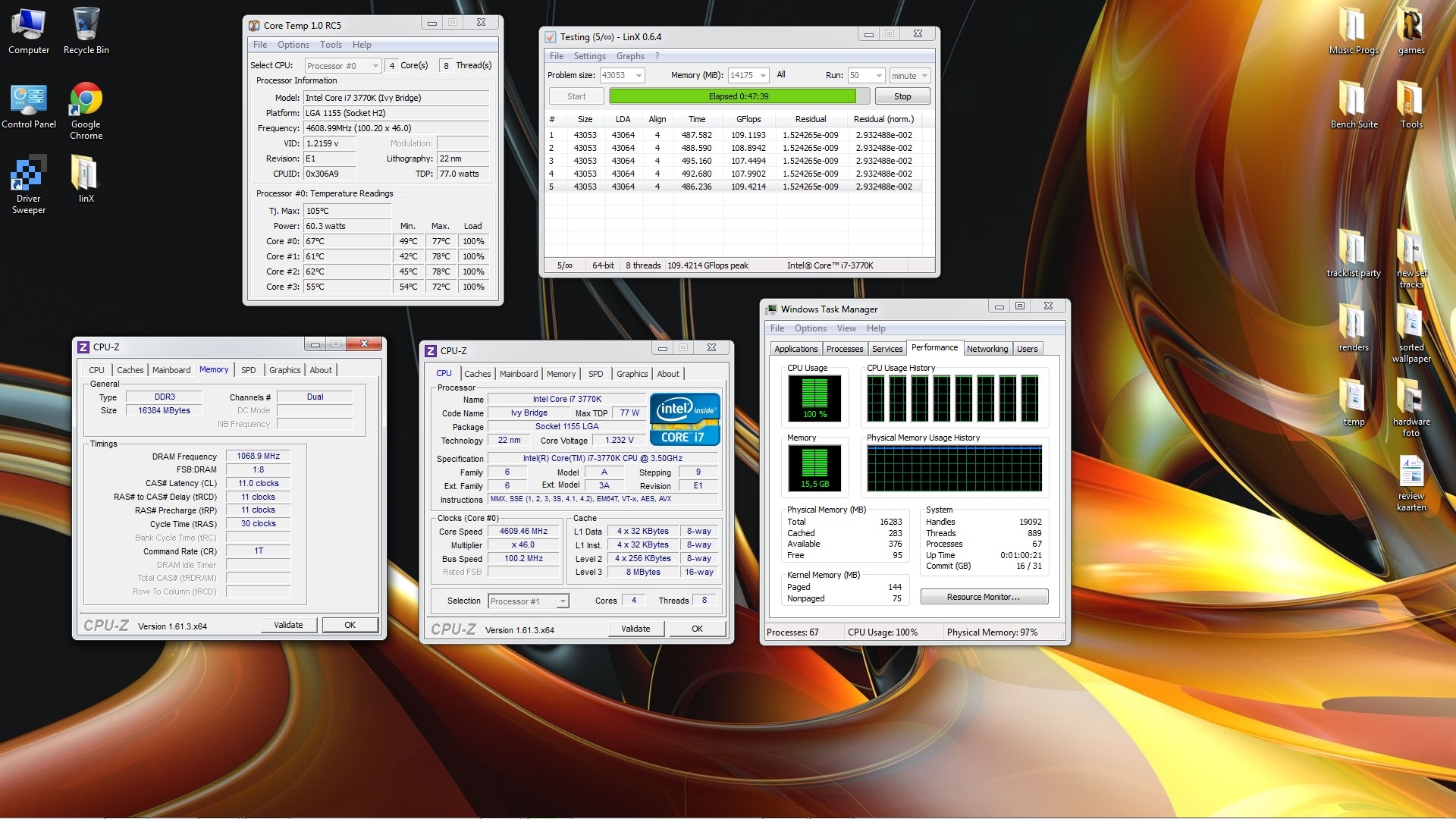The height and width of the screenshot is (819, 1456).
Task: Click the Resource Monitor button
Action: (984, 598)
